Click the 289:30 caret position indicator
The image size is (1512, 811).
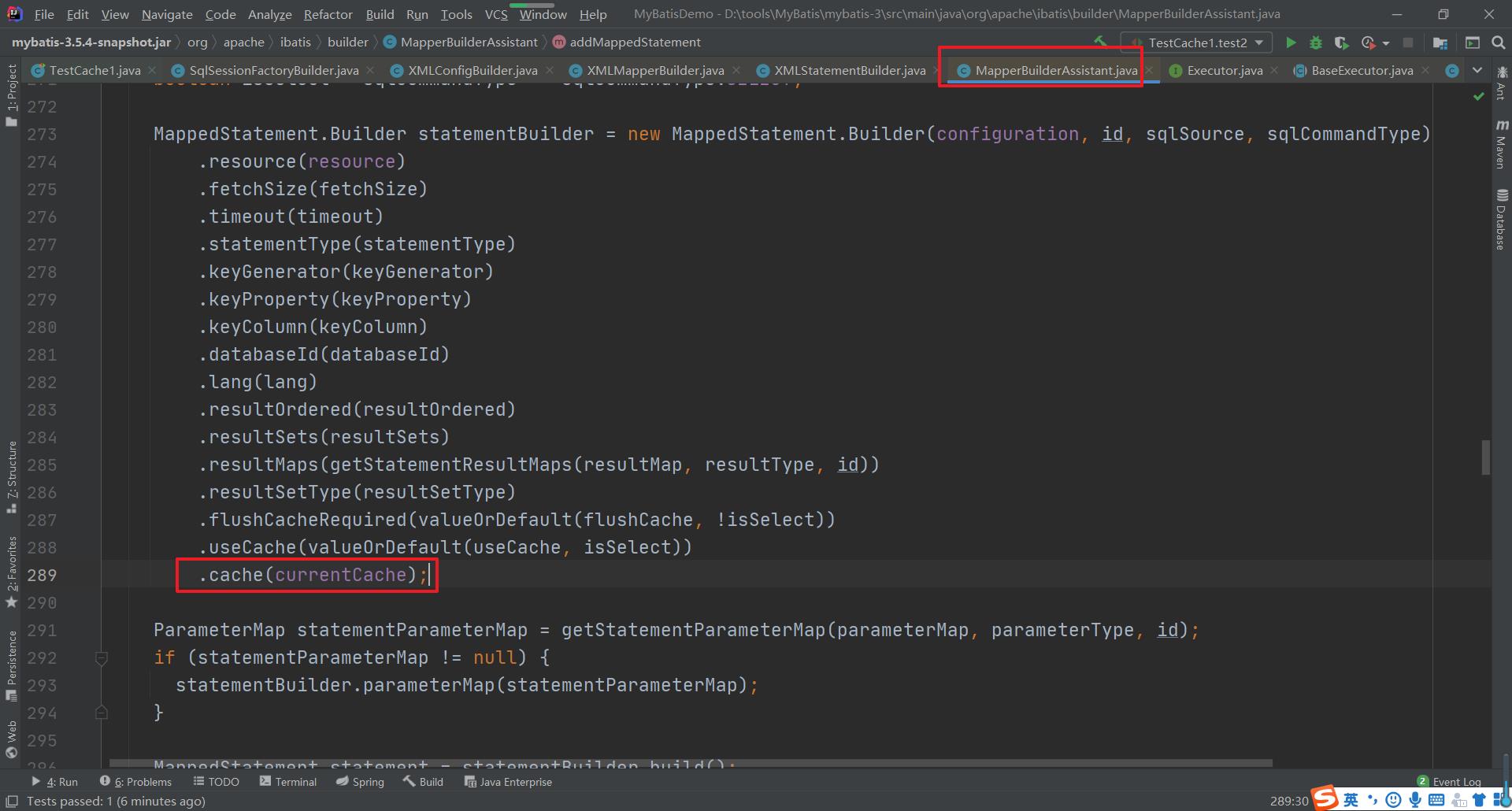[x=1288, y=801]
